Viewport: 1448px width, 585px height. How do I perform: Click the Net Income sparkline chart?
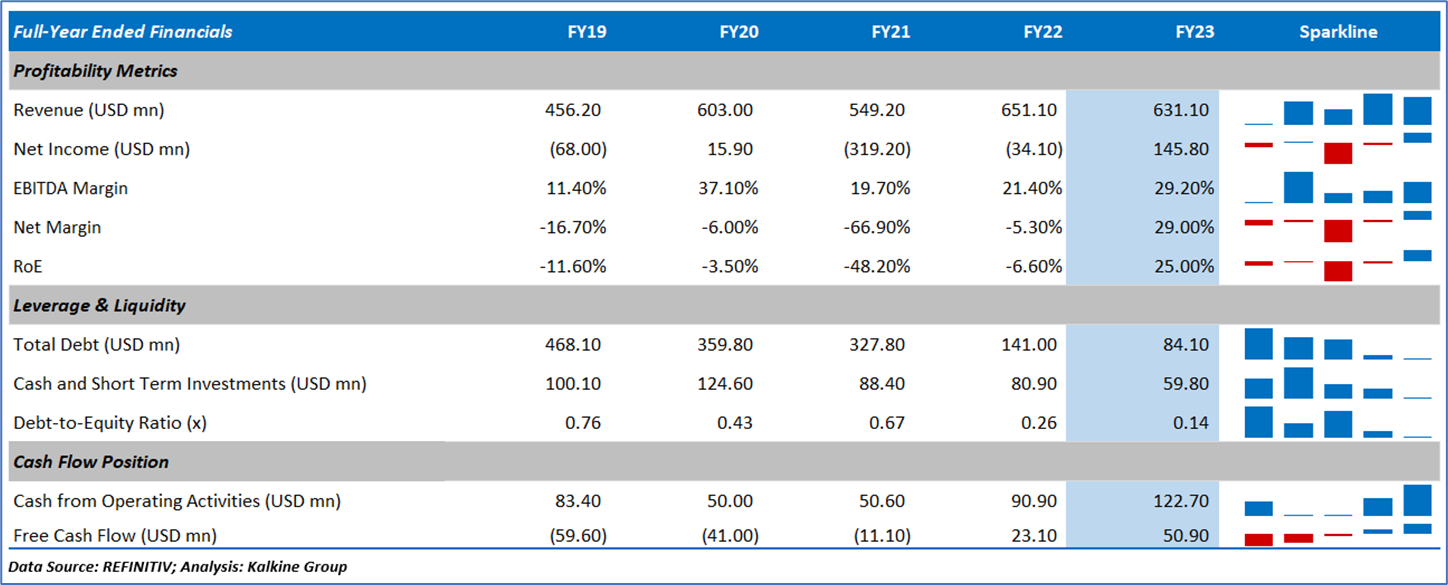tap(1338, 149)
